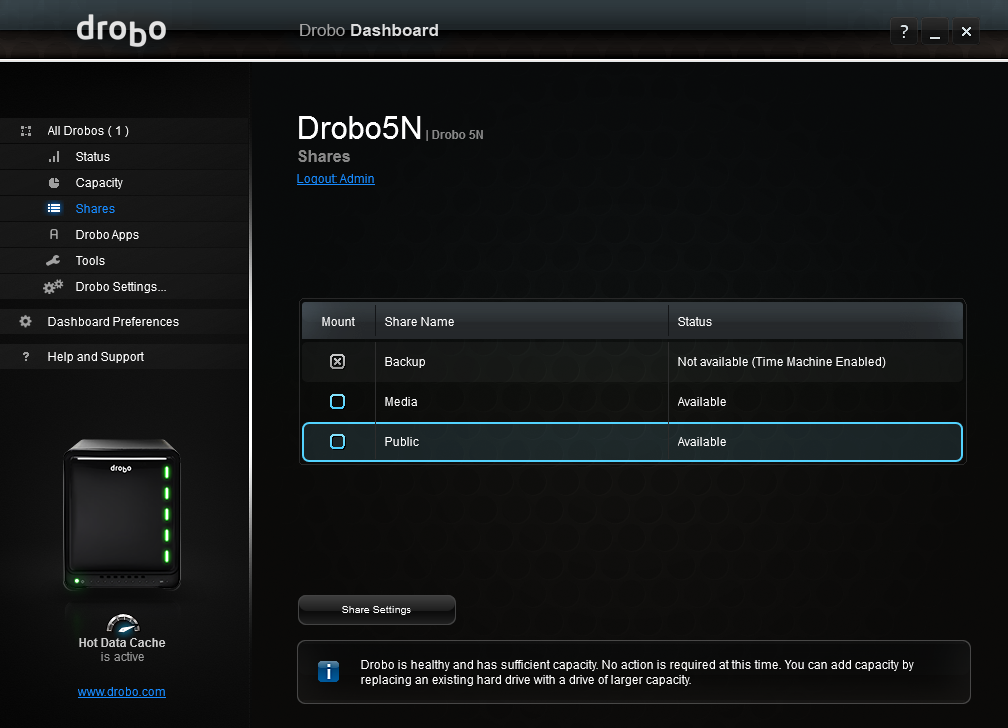Screen dimensions: 1008x728
Task: Click 'Not available (Time Machine Enabled)' status
Action: (782, 362)
